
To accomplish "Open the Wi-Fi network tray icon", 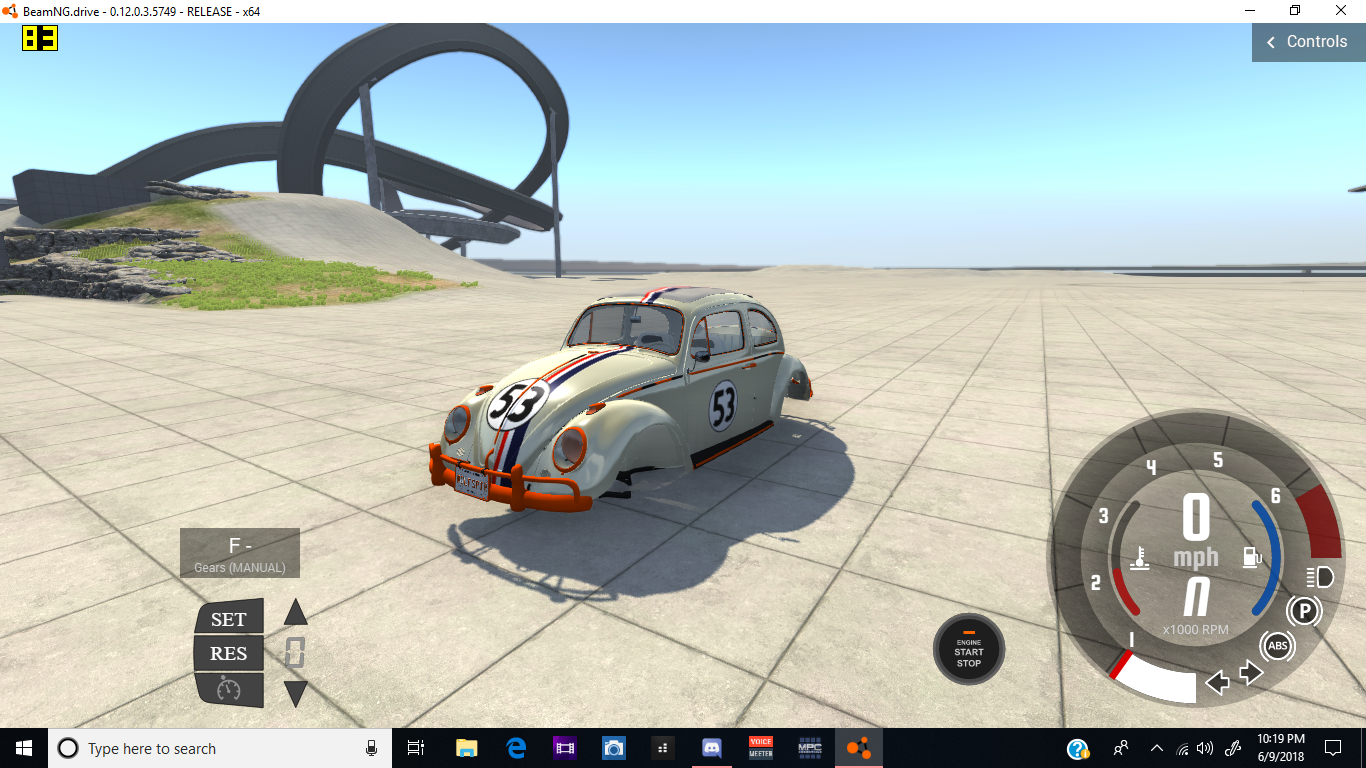I will [x=1183, y=748].
